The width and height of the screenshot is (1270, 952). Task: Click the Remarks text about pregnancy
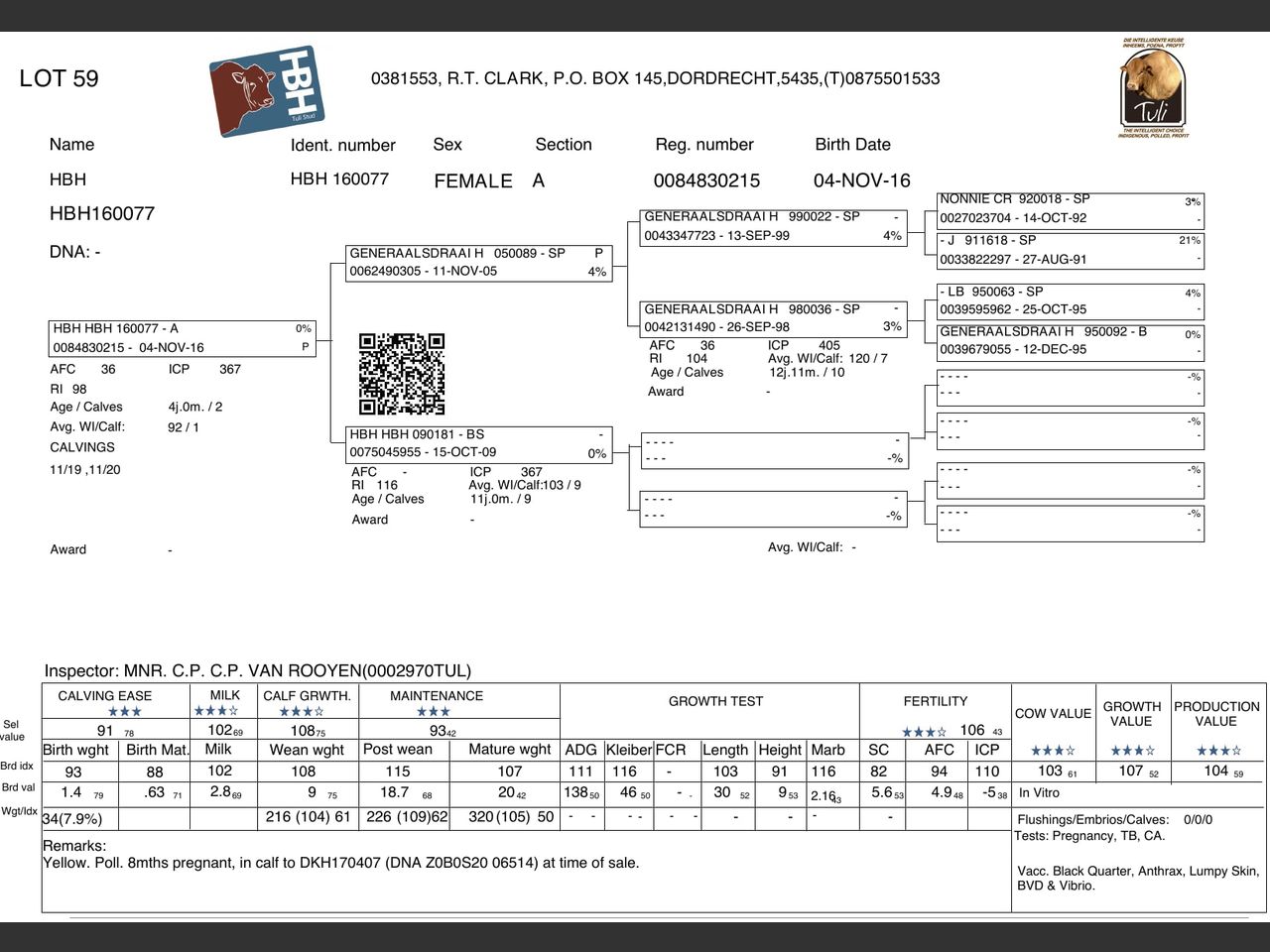point(340,863)
